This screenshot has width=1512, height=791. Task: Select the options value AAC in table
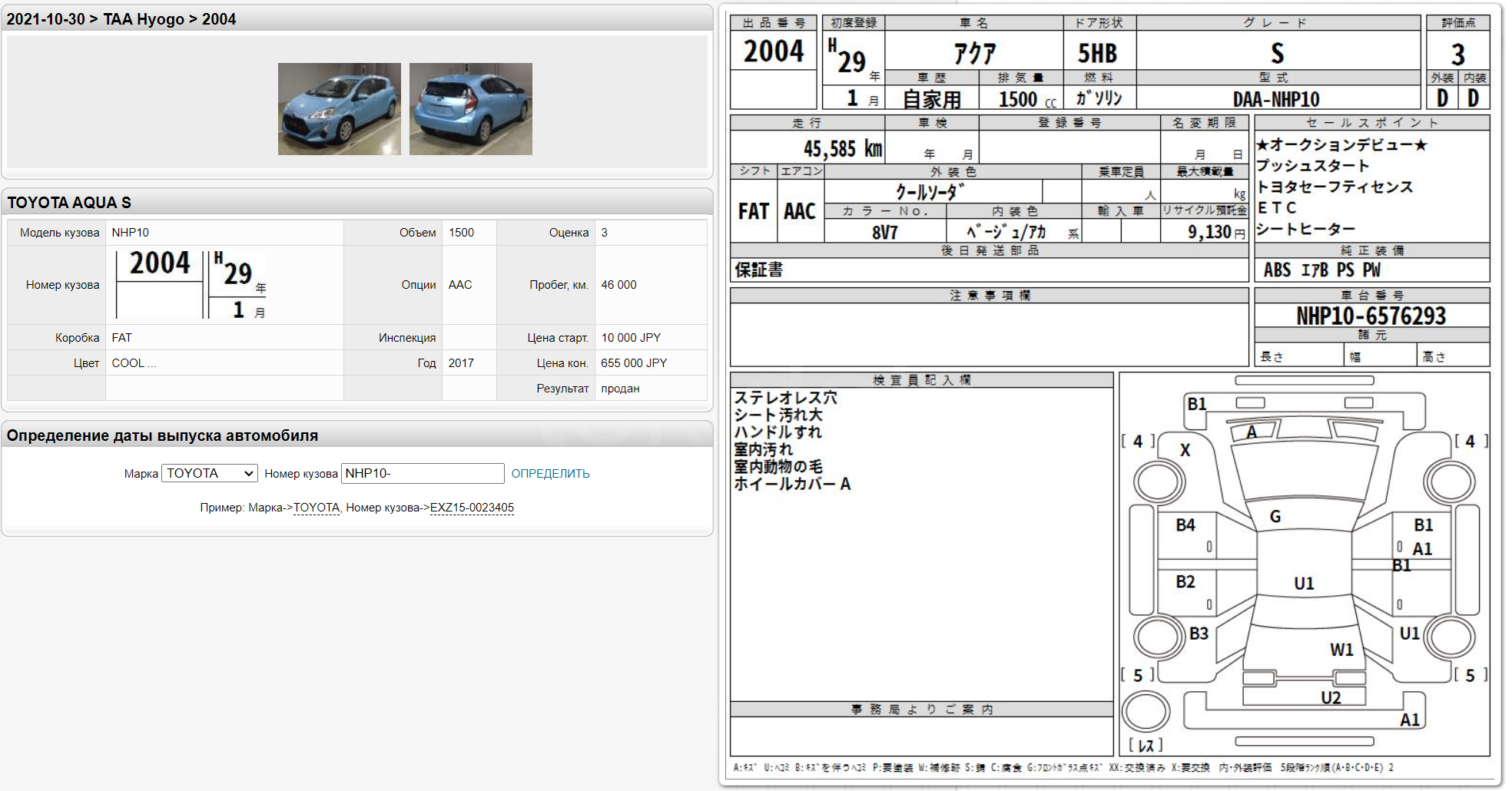[460, 285]
